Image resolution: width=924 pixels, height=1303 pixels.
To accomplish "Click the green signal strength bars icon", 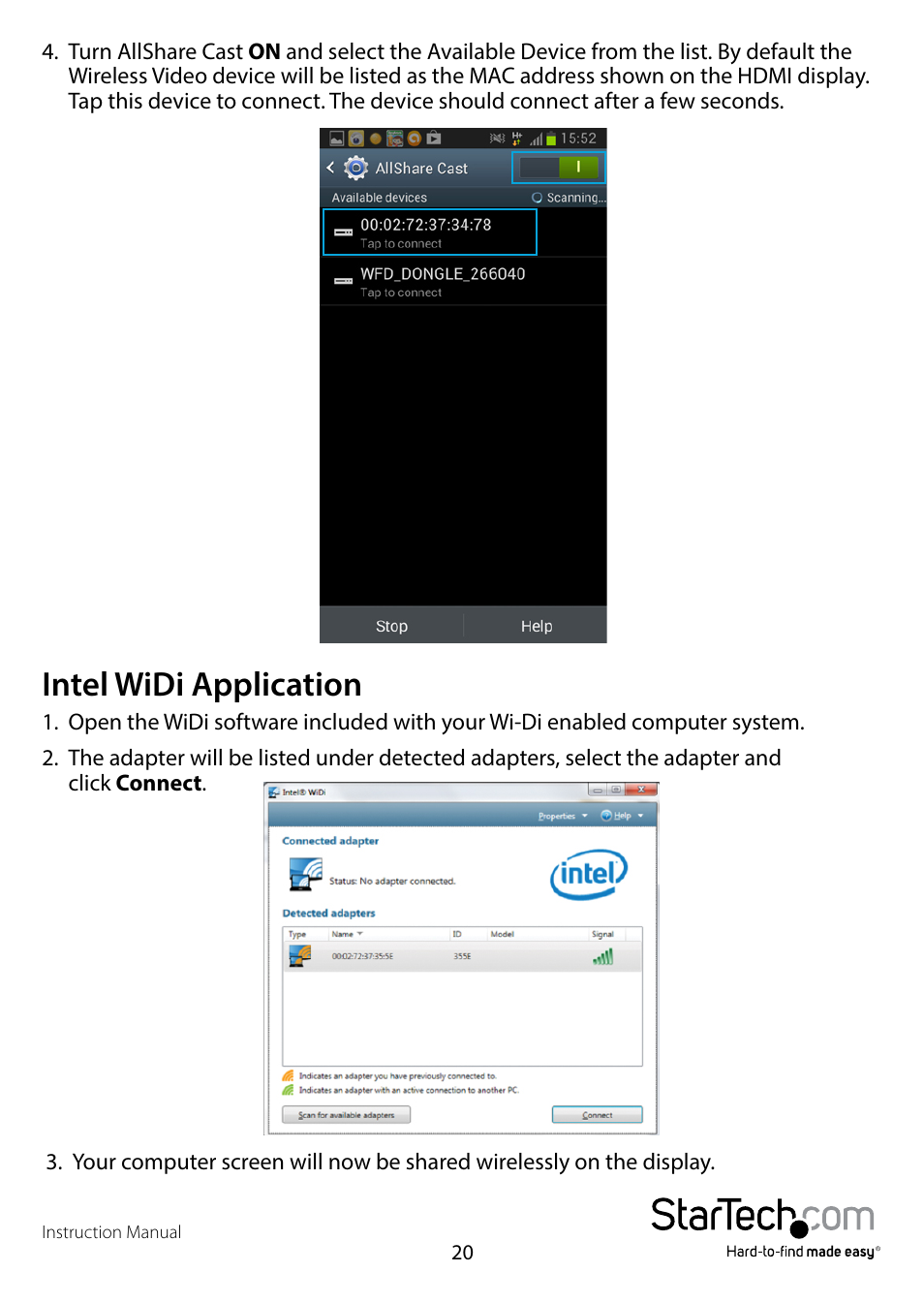I will pyautogui.click(x=603, y=957).
